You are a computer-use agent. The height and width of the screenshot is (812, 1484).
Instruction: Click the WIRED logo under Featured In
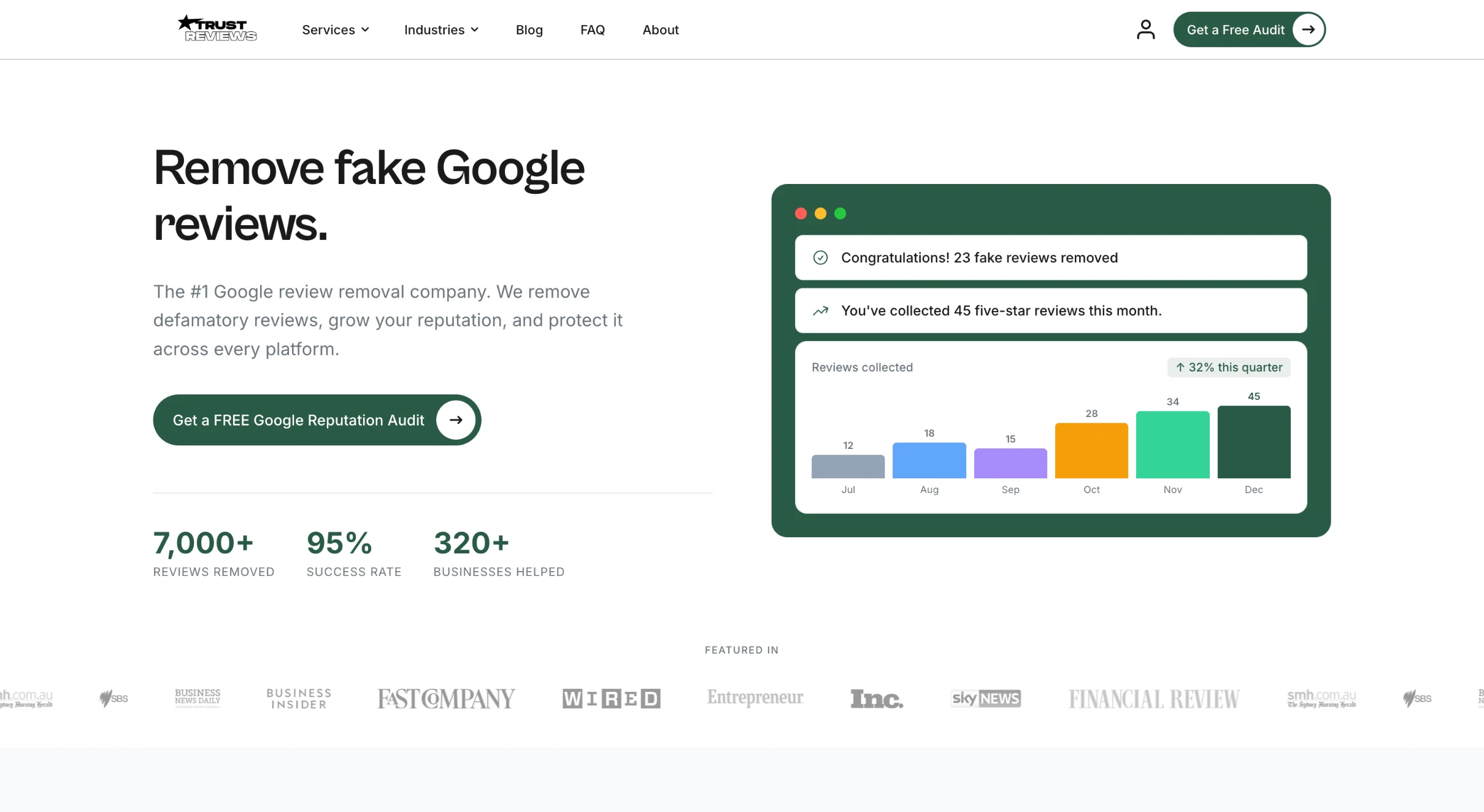610,699
